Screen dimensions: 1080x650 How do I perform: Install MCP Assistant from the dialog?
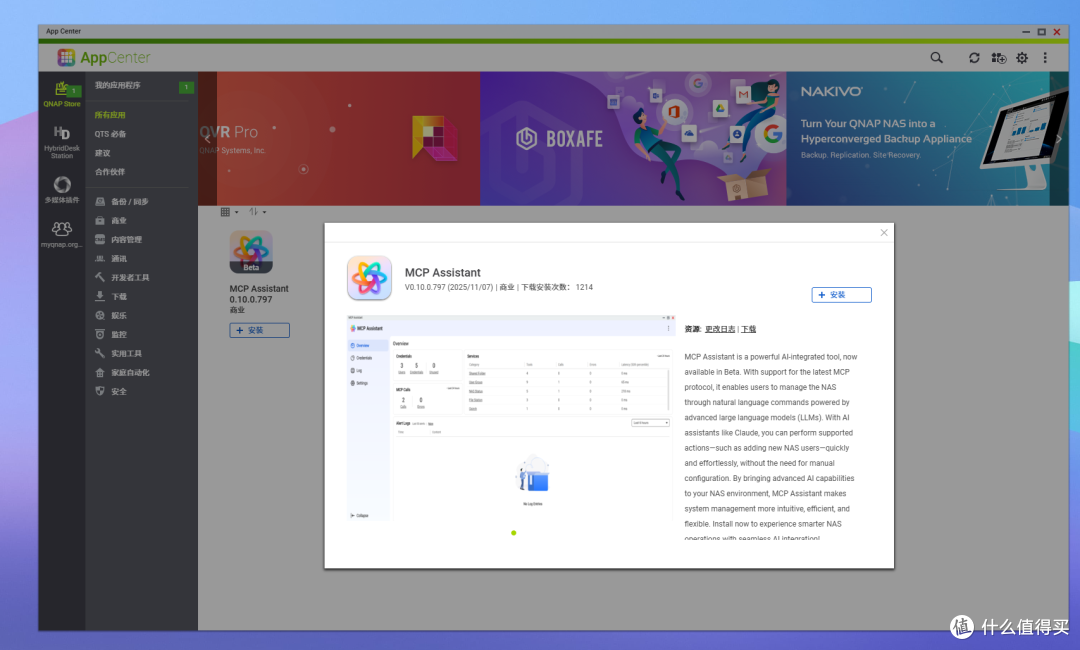(841, 295)
